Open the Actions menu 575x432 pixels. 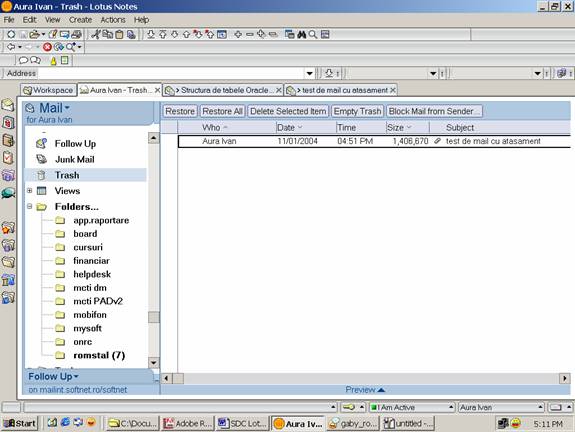pos(113,20)
